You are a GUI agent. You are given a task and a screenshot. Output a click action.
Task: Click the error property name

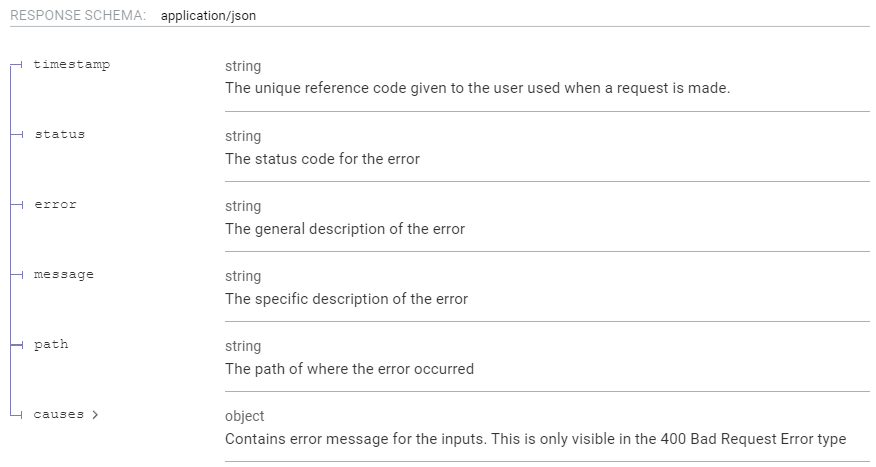click(x=55, y=204)
